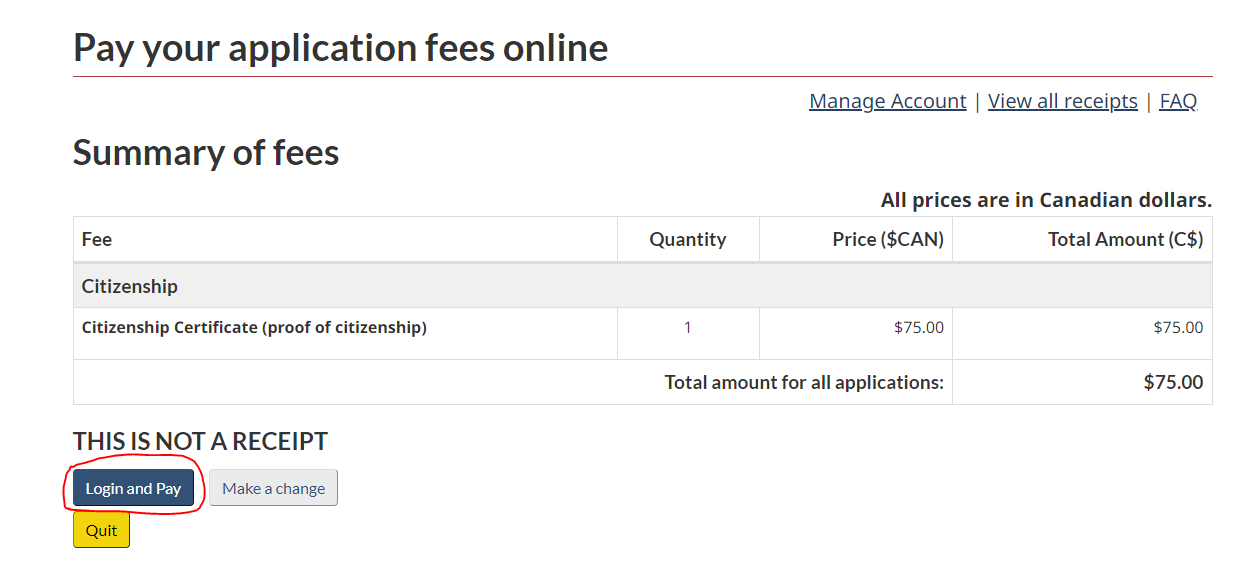Click the Pay your application fees online heading
The image size is (1247, 581).
click(x=341, y=48)
